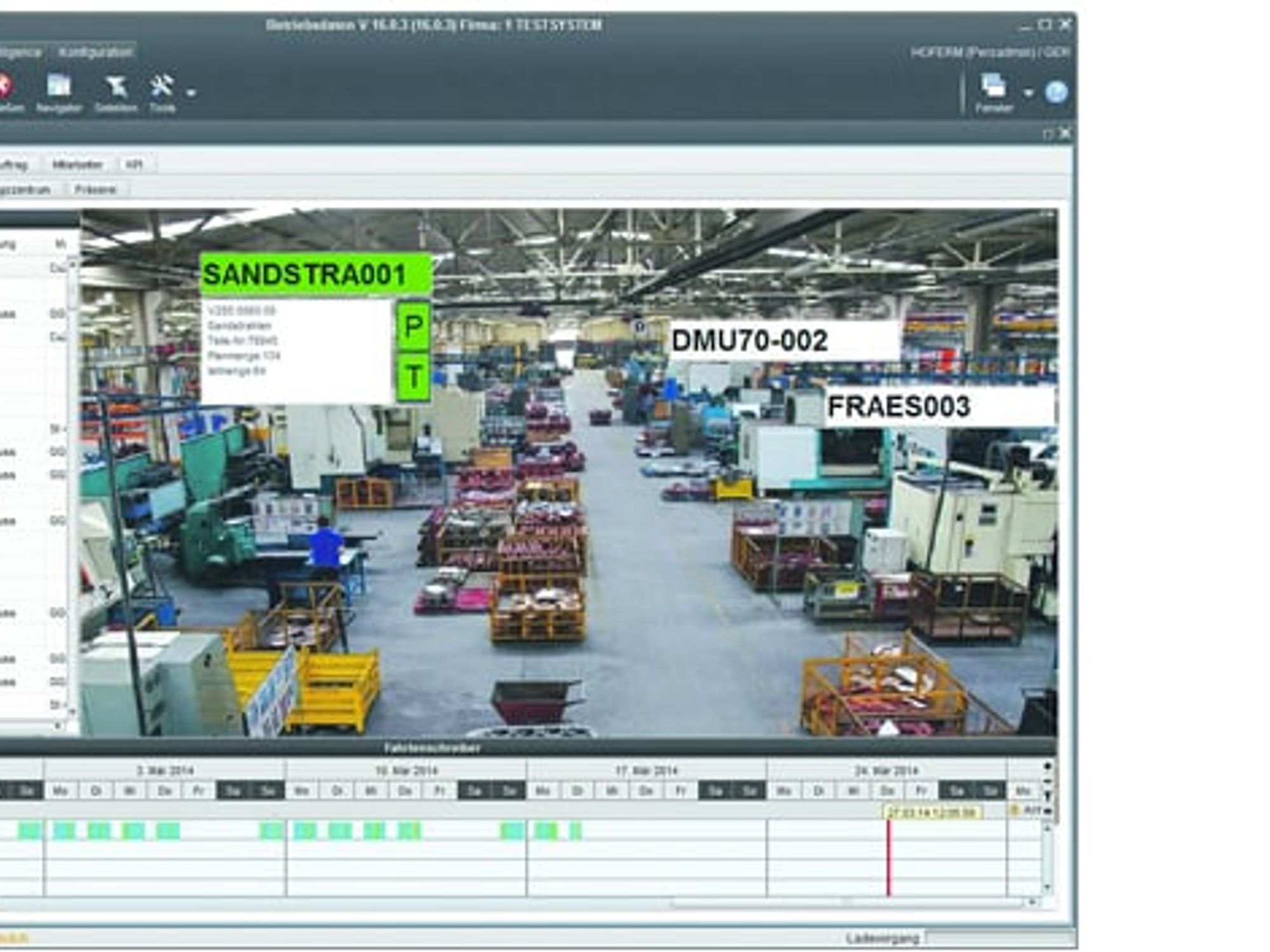Click the 3. Mär 2014 week header
This screenshot has width=1270, height=952.
[165, 770]
